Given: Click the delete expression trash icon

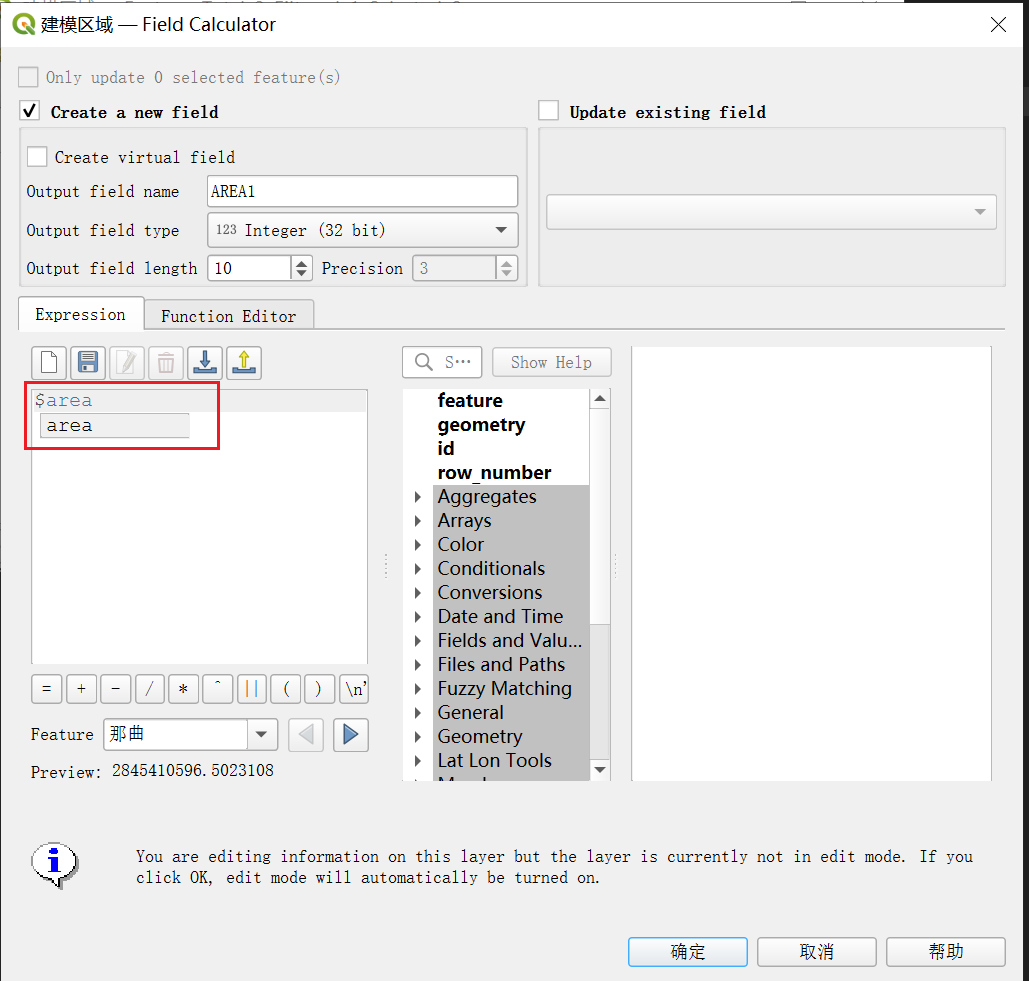Looking at the screenshot, I should point(166,362).
